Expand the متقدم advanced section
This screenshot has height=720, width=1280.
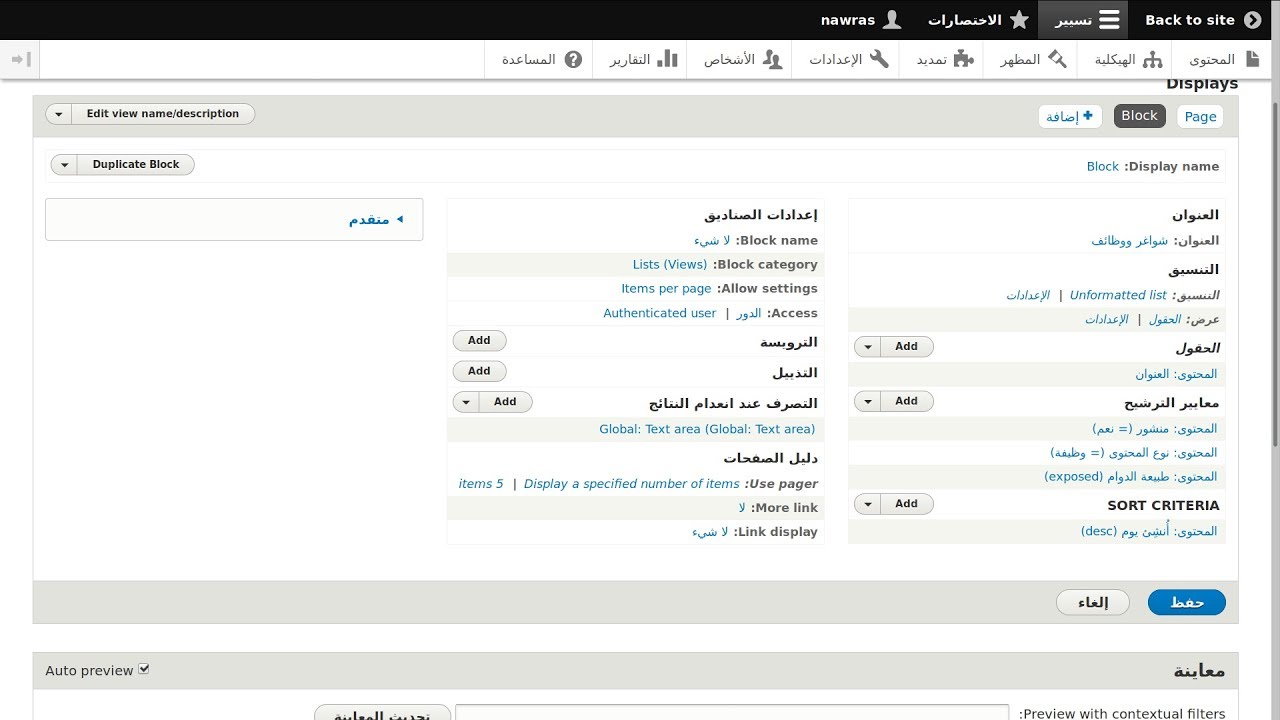pyautogui.click(x=376, y=219)
